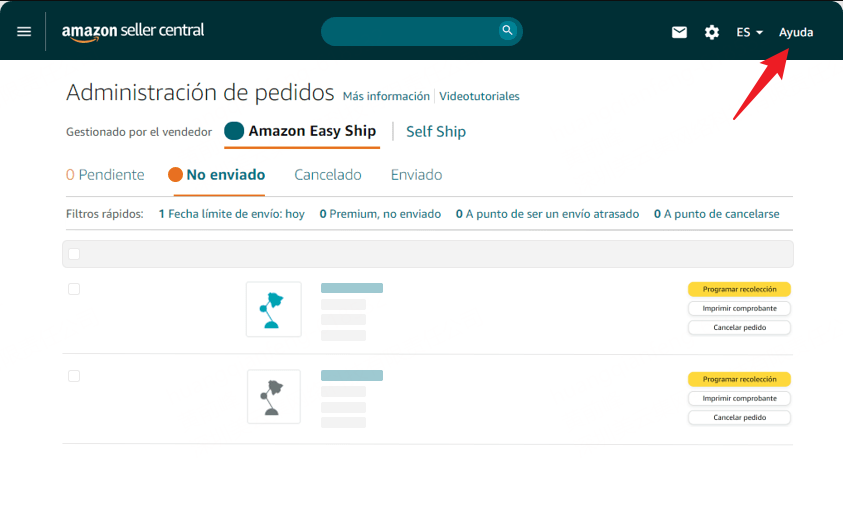Screen dimensions: 843x528
Task: Click the Amazon Seller Central logo
Action: tap(133, 32)
